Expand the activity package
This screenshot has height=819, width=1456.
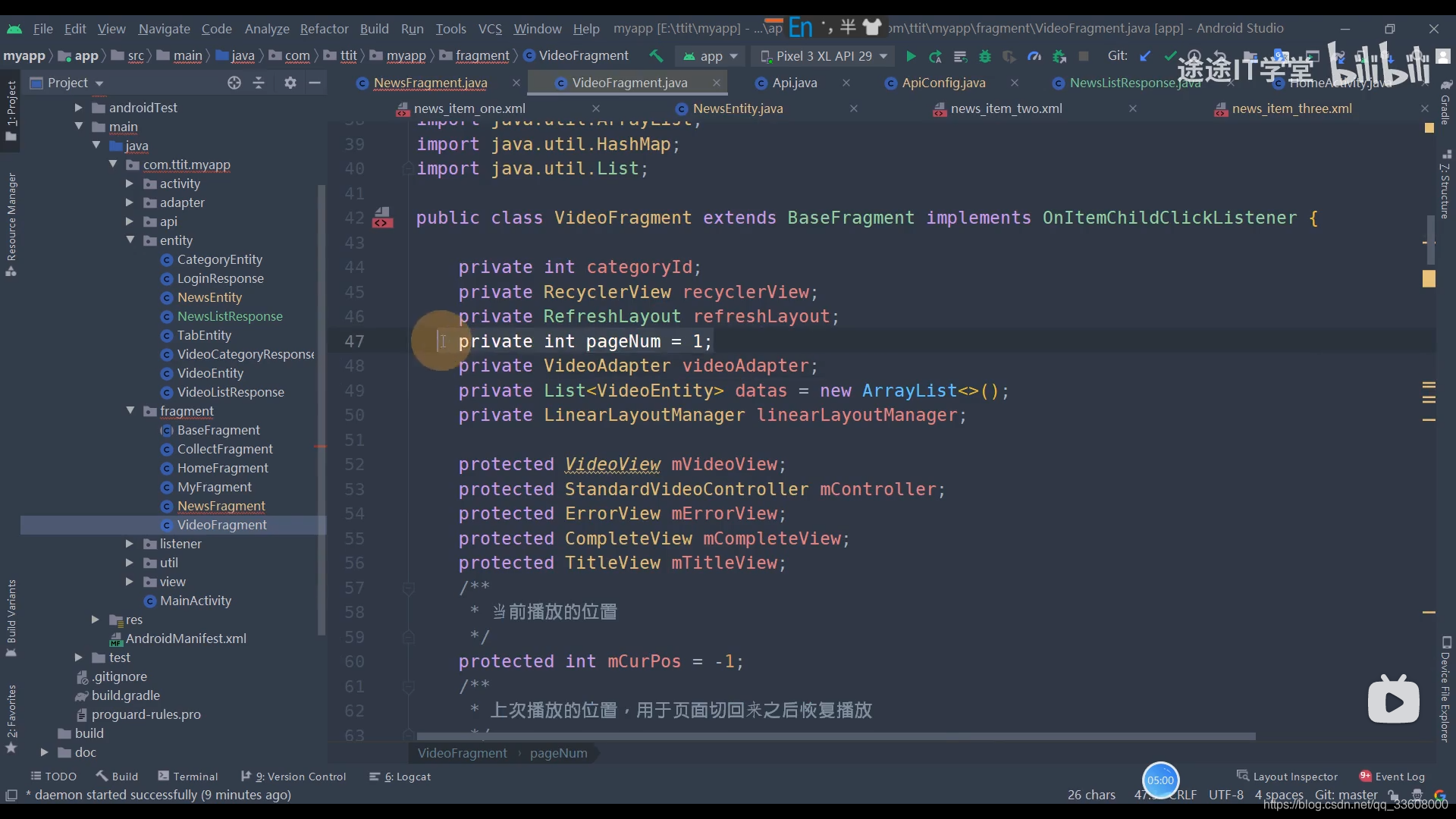[129, 184]
